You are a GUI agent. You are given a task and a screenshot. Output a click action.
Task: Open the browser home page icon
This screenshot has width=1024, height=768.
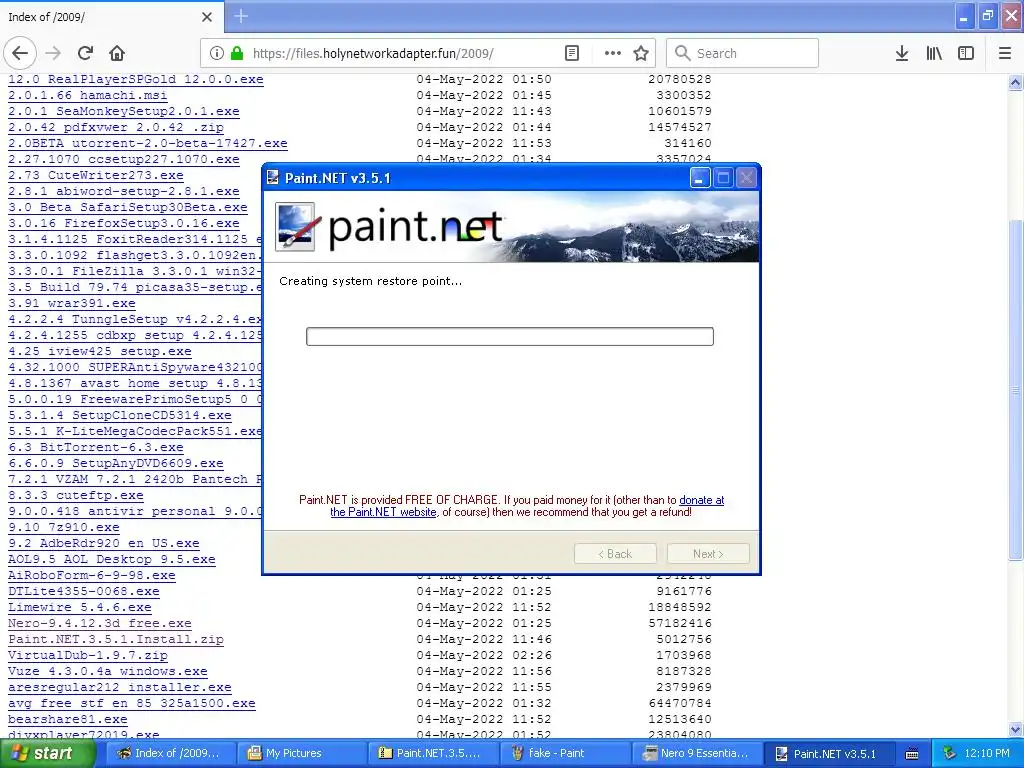pyautogui.click(x=117, y=53)
